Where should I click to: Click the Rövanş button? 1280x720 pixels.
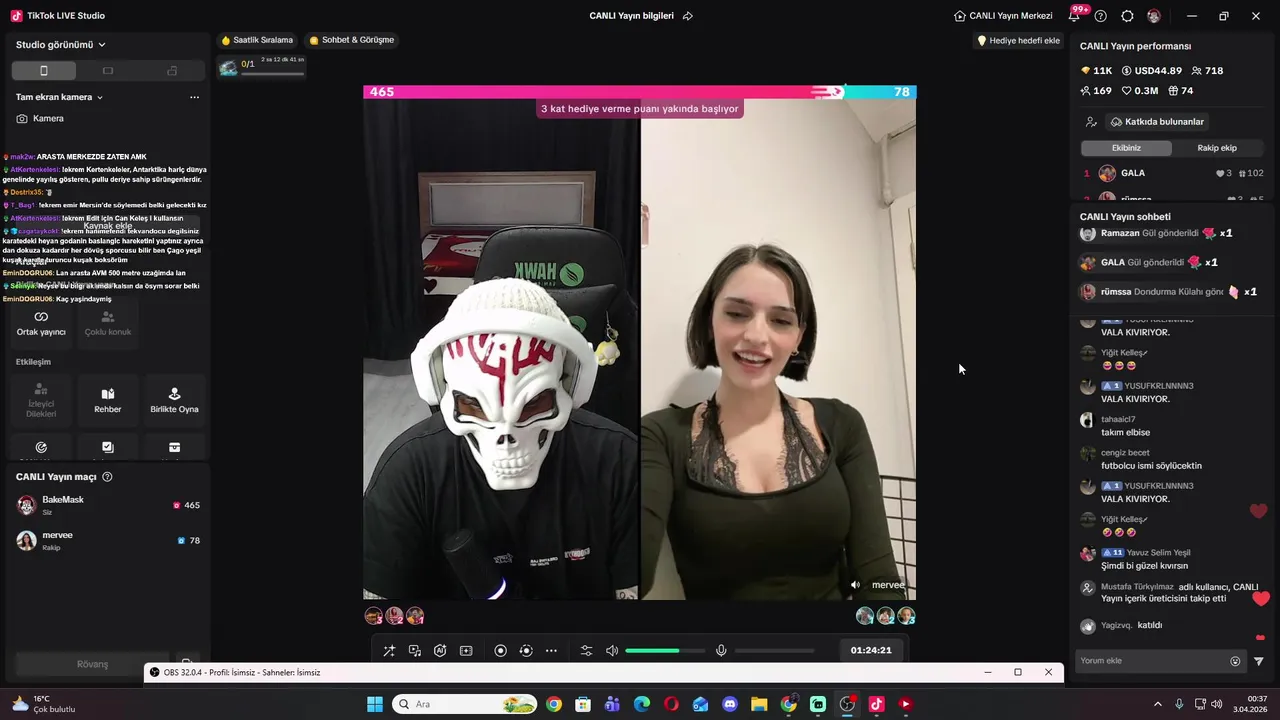93,664
